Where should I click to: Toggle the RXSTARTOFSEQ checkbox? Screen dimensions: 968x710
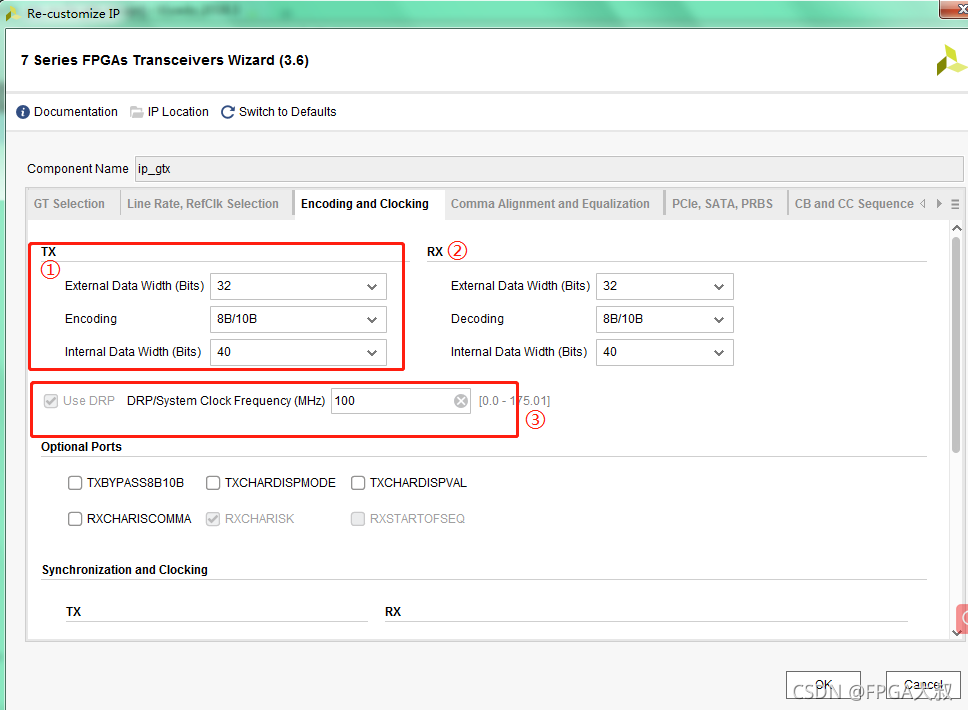[358, 519]
